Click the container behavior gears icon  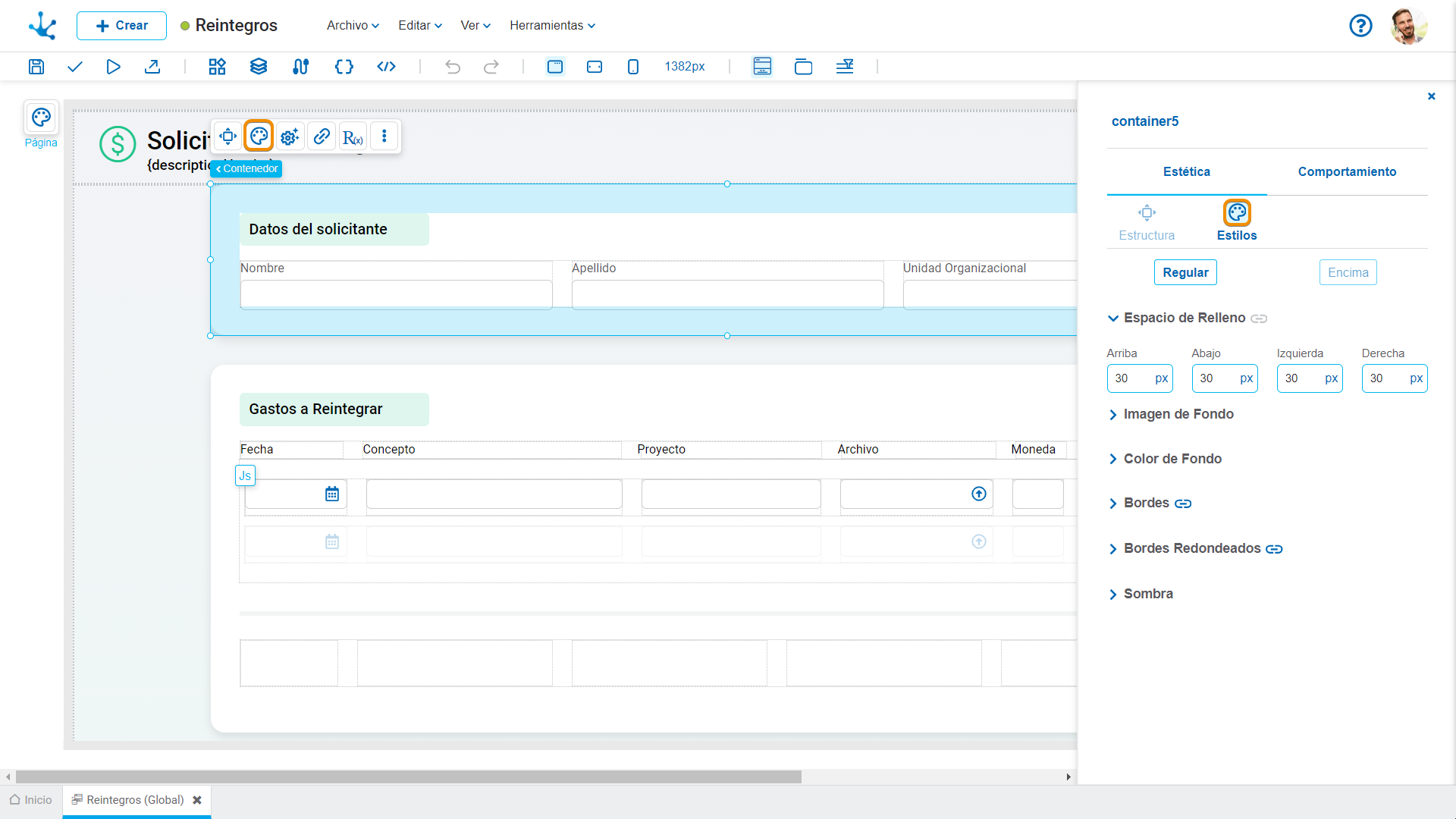(290, 136)
